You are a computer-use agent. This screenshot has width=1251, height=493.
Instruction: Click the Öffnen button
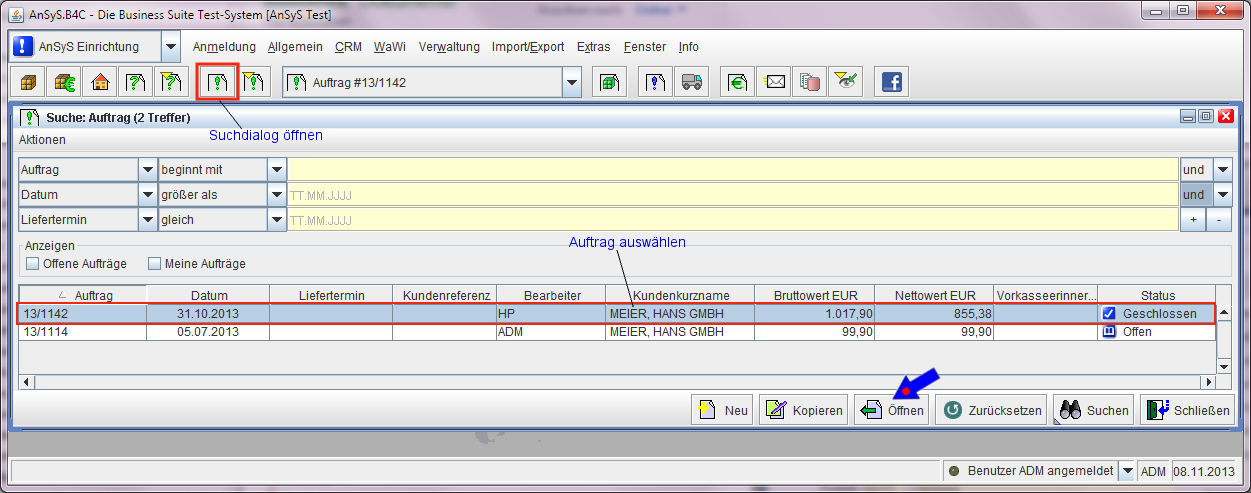(x=892, y=411)
